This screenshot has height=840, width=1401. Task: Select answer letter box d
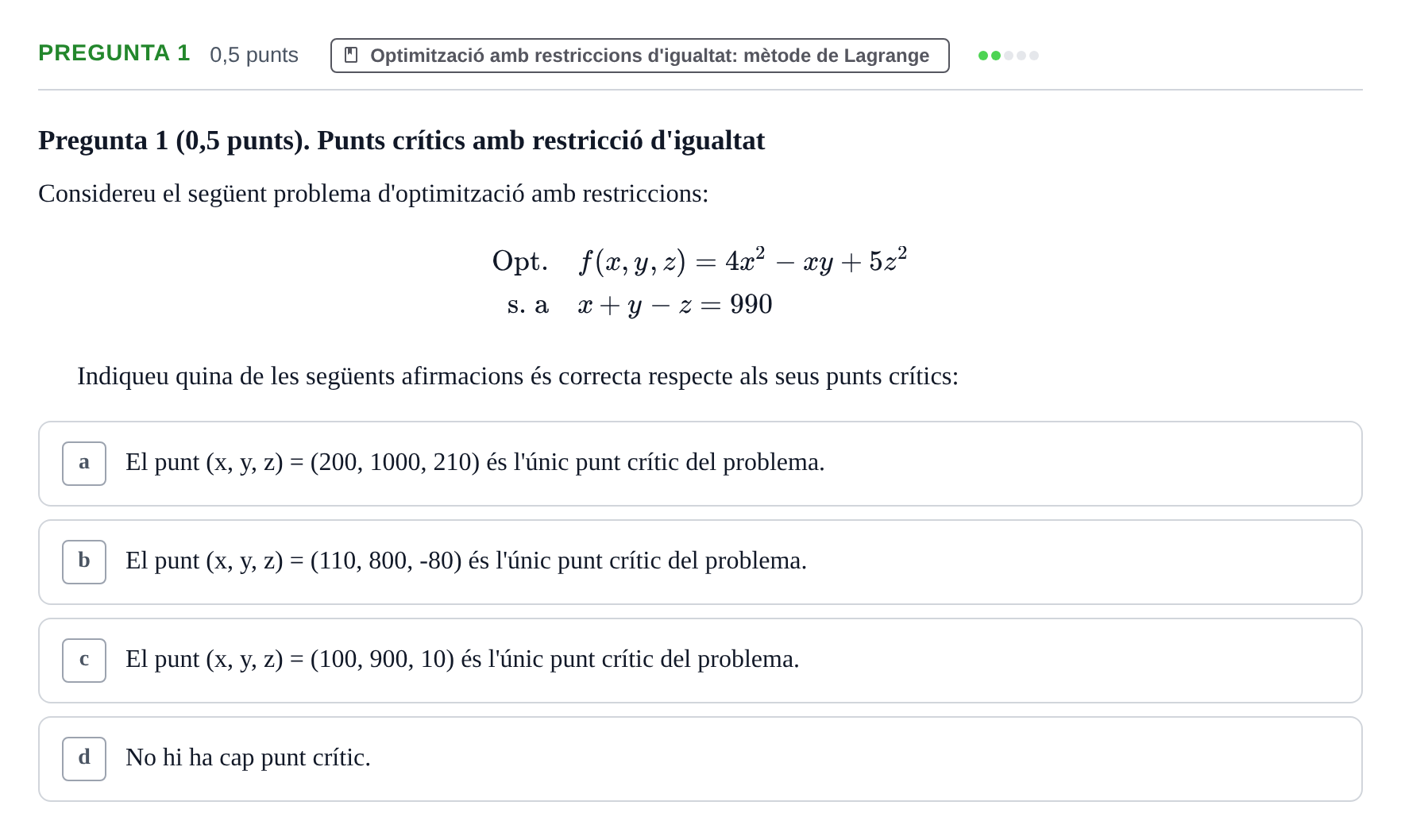tap(84, 759)
